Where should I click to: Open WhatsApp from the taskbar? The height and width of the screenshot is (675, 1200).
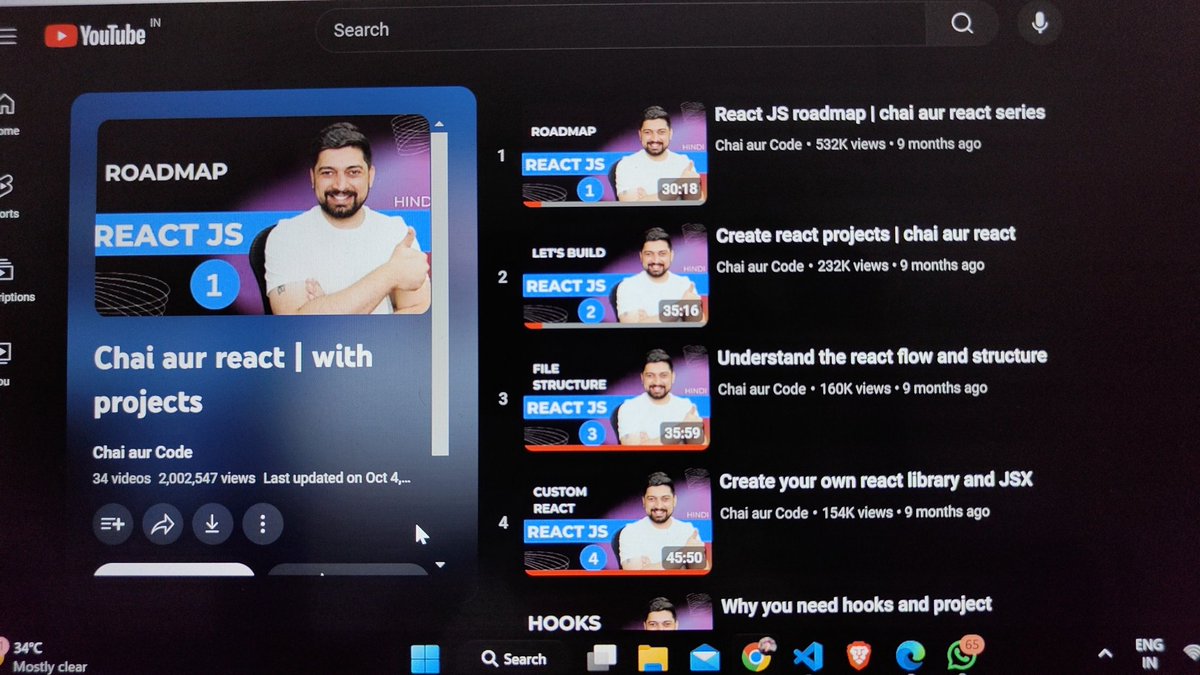961,655
